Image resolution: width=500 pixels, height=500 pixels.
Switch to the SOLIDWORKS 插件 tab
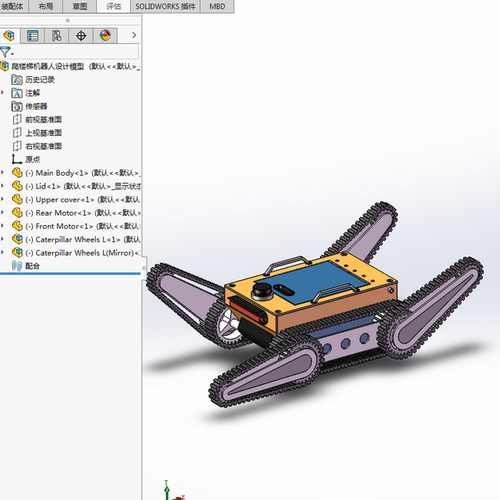pos(165,6)
